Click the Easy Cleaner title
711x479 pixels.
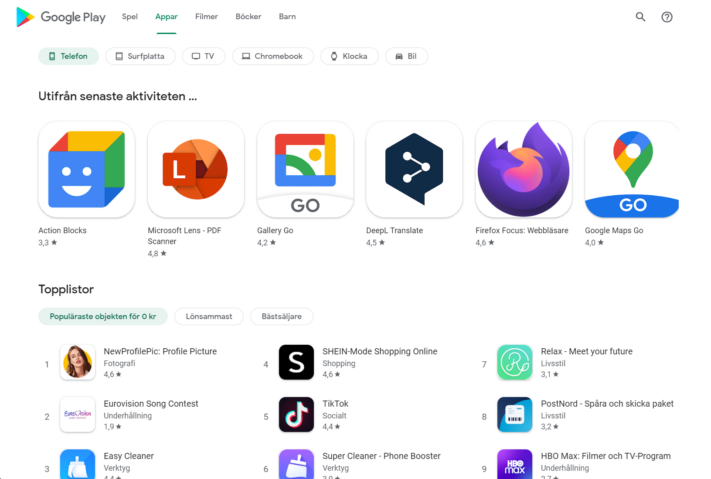[129, 456]
